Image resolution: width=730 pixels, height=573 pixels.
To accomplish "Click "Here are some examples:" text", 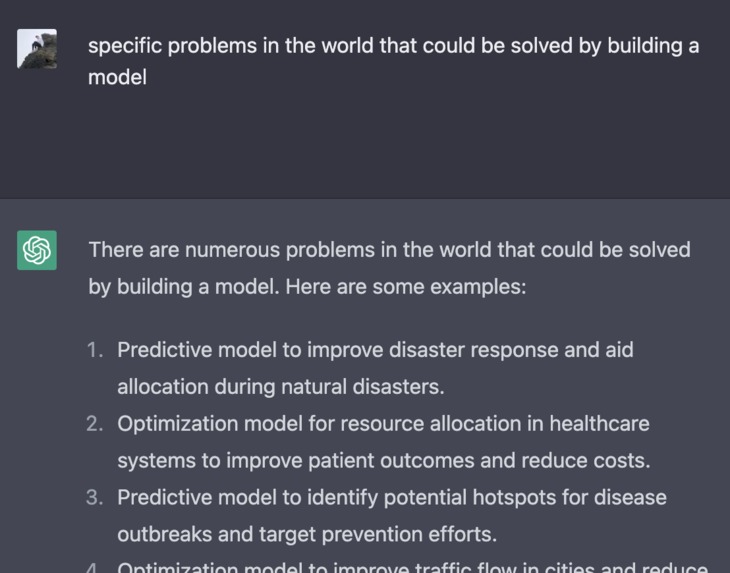I will coord(406,287).
